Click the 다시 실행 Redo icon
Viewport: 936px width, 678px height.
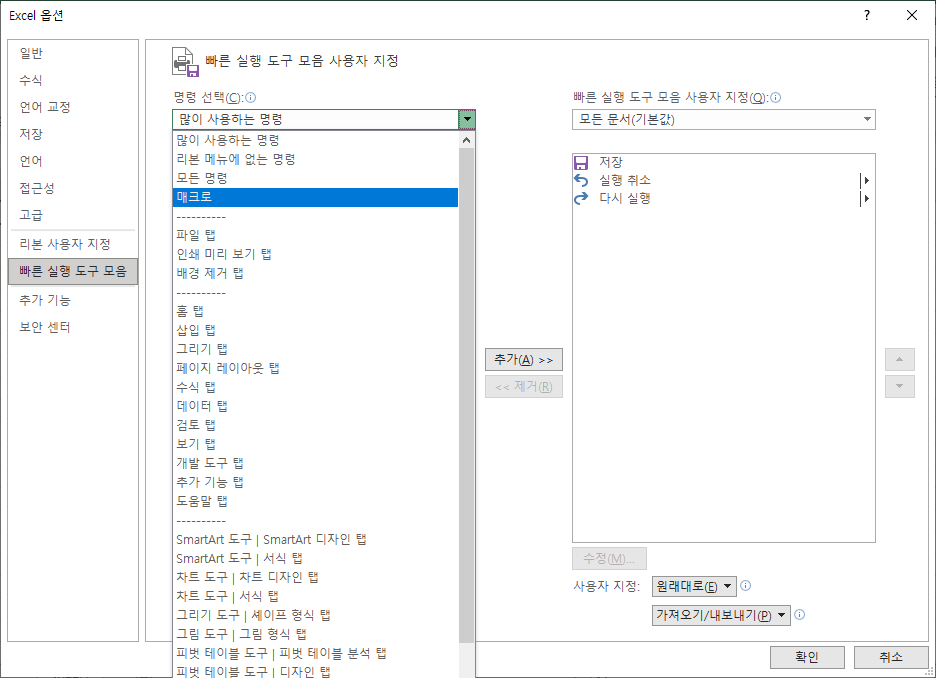click(579, 198)
